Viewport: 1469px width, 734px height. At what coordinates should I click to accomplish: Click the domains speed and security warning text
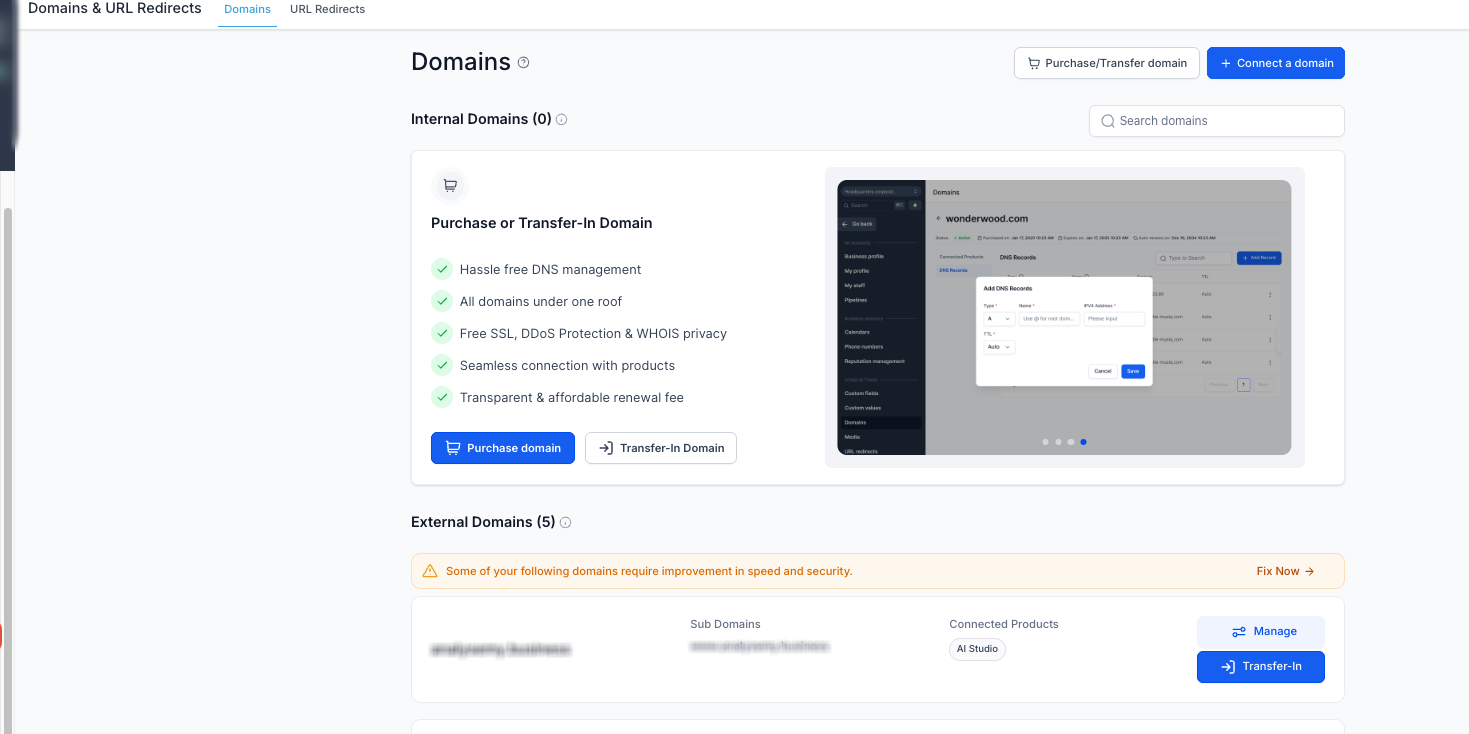tap(649, 571)
